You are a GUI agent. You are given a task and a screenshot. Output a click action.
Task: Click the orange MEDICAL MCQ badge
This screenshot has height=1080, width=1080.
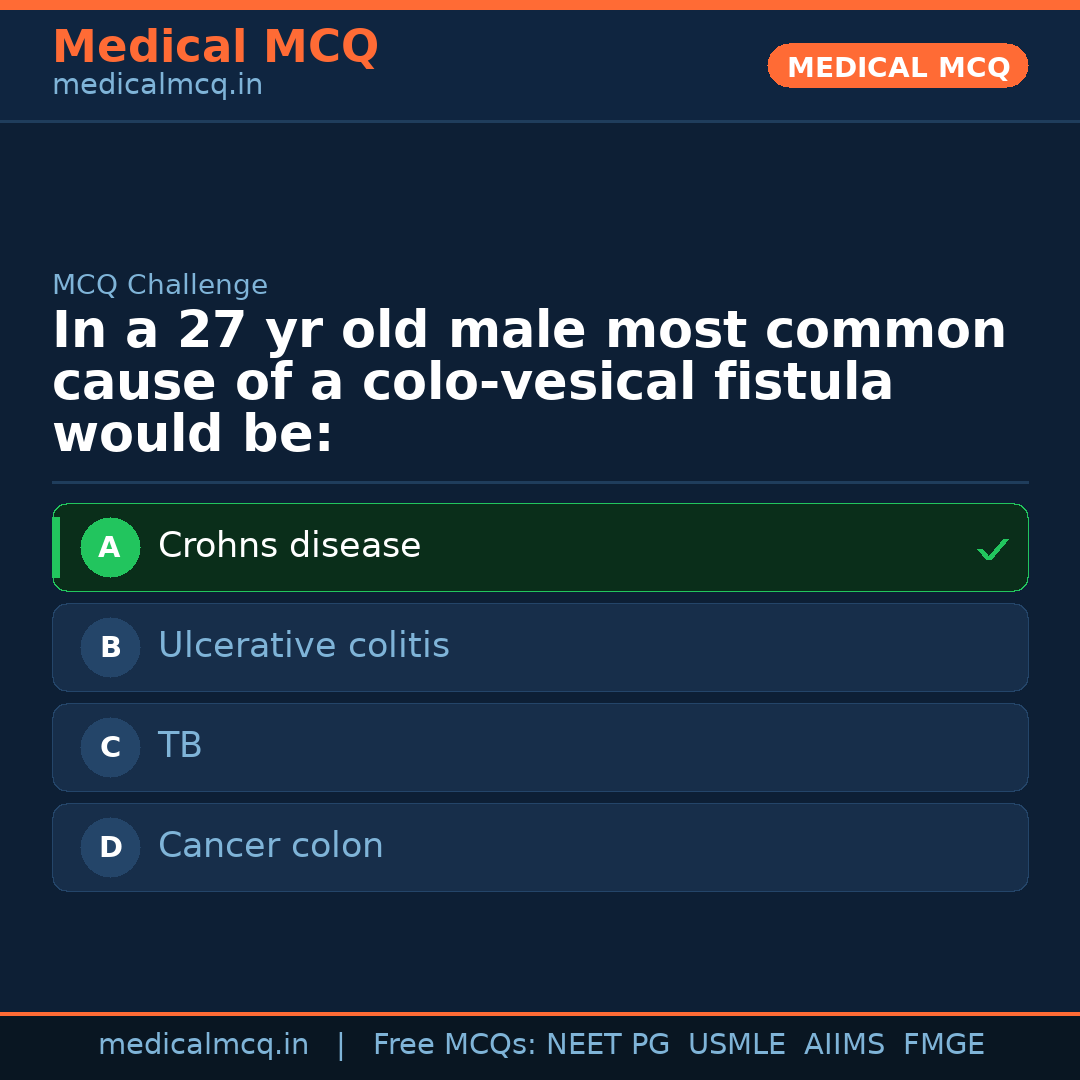pos(897,66)
